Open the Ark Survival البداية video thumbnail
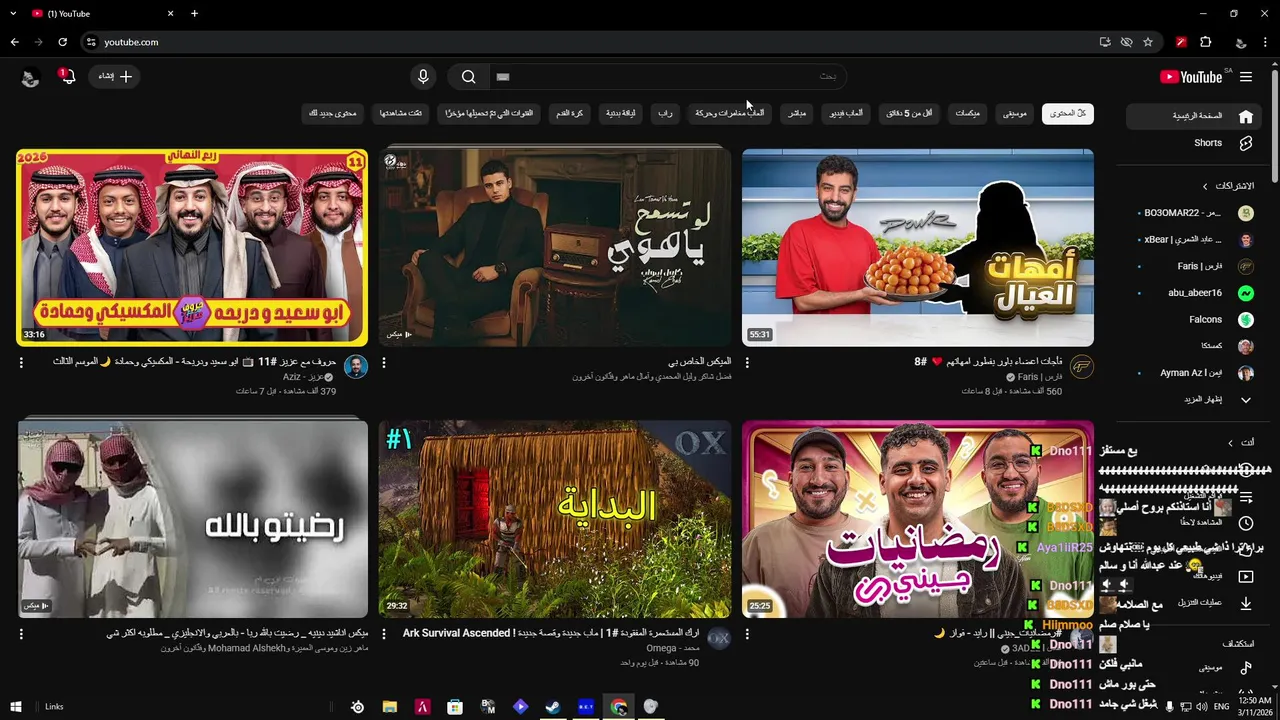Viewport: 1280px width, 720px height. click(555, 519)
